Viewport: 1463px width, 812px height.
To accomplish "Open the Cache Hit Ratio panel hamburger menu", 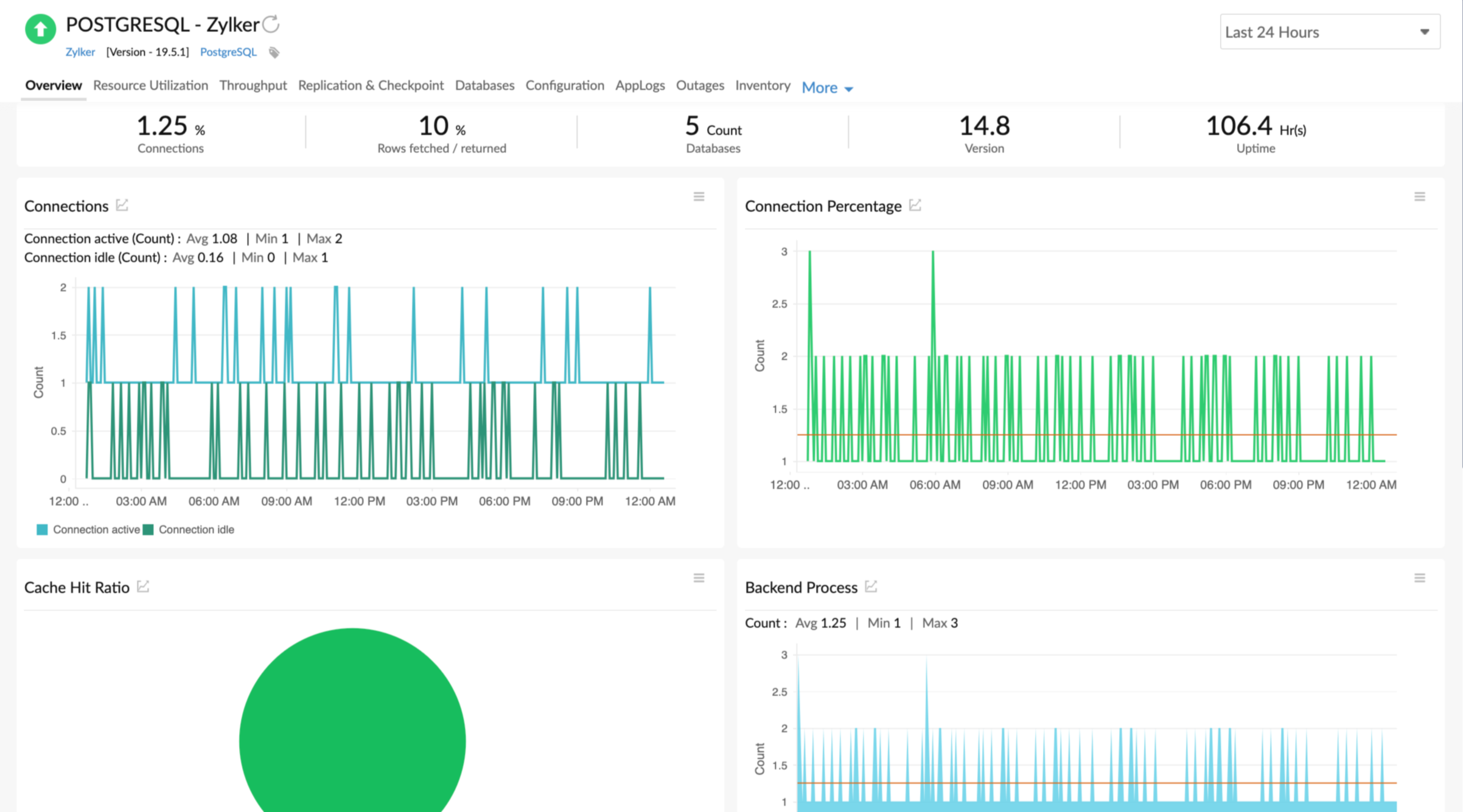I will point(699,578).
